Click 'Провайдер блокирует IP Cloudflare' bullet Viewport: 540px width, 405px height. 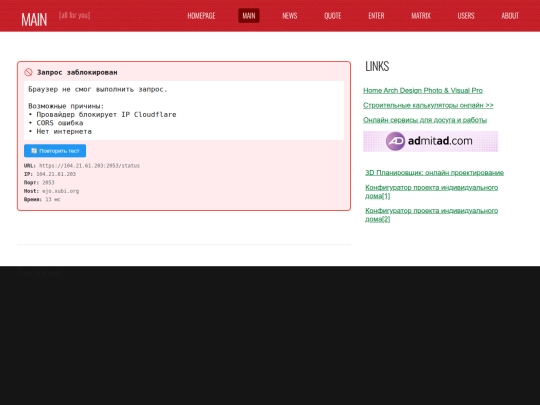(102, 114)
